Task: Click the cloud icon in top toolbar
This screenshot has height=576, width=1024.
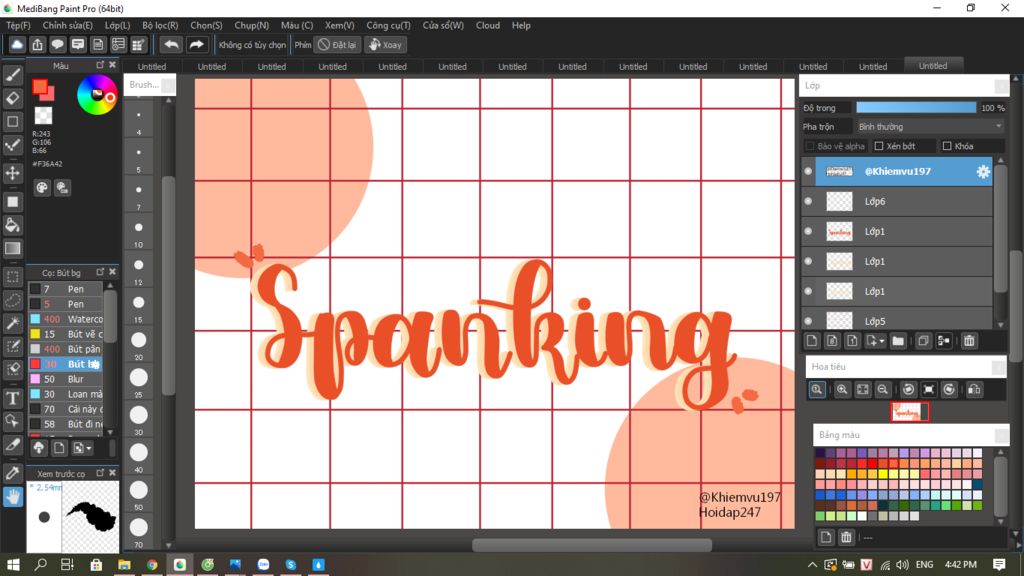Action: [x=17, y=44]
